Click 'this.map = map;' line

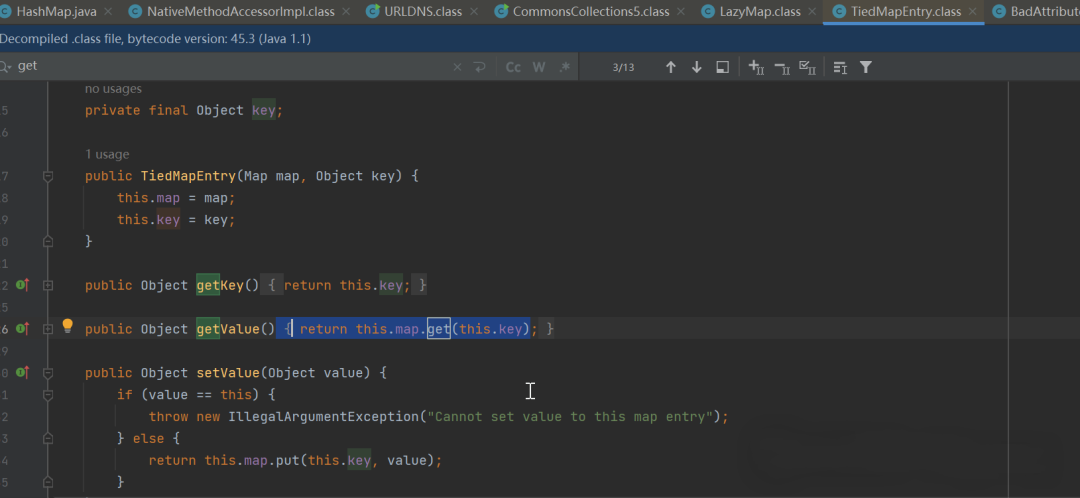tap(176, 198)
